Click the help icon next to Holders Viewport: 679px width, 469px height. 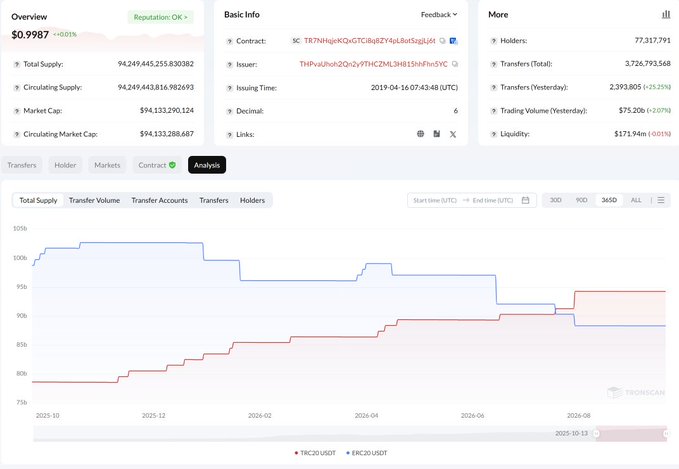(494, 41)
